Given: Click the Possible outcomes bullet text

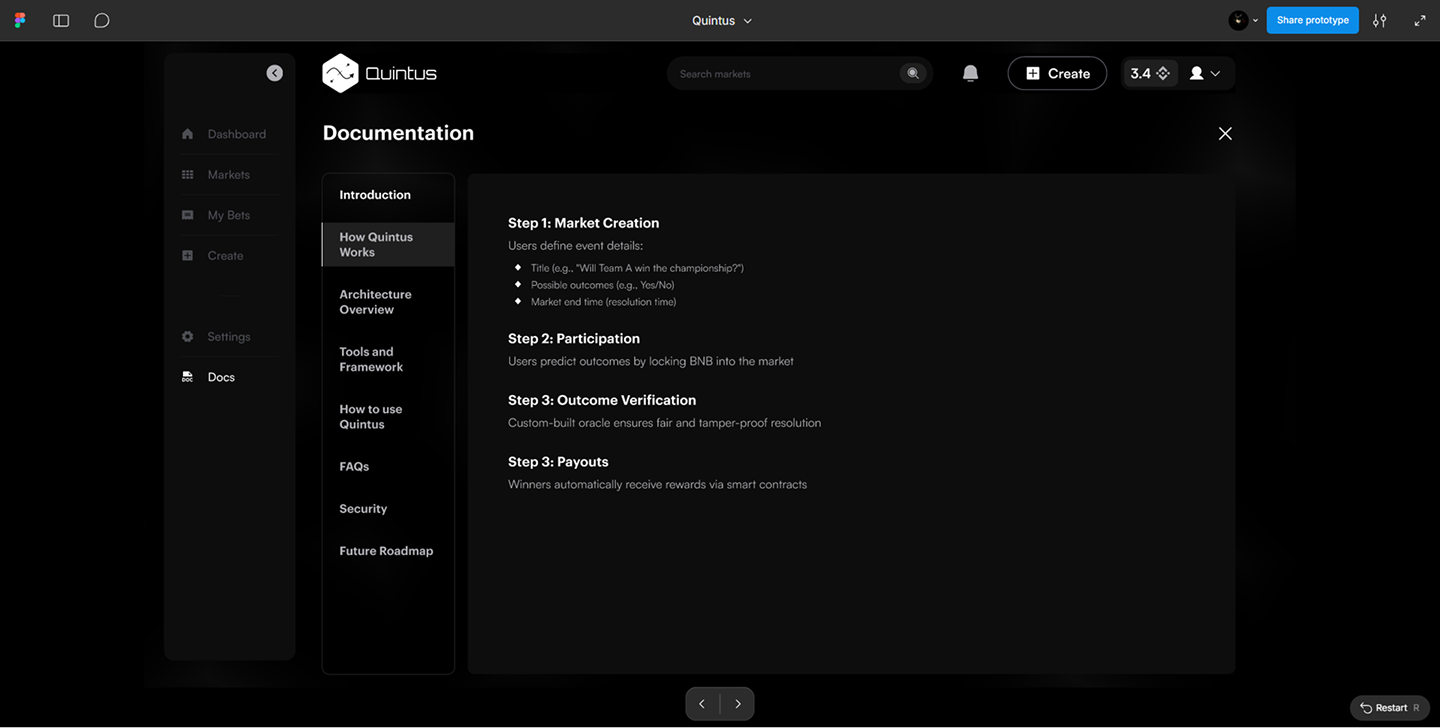Looking at the screenshot, I should (602, 285).
